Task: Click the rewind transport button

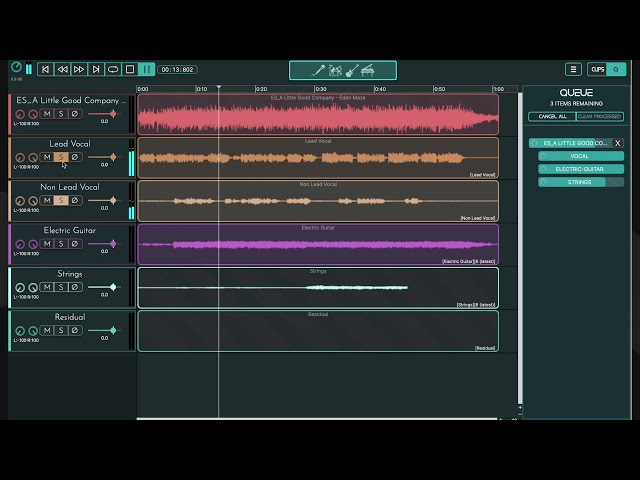Action: tap(62, 69)
